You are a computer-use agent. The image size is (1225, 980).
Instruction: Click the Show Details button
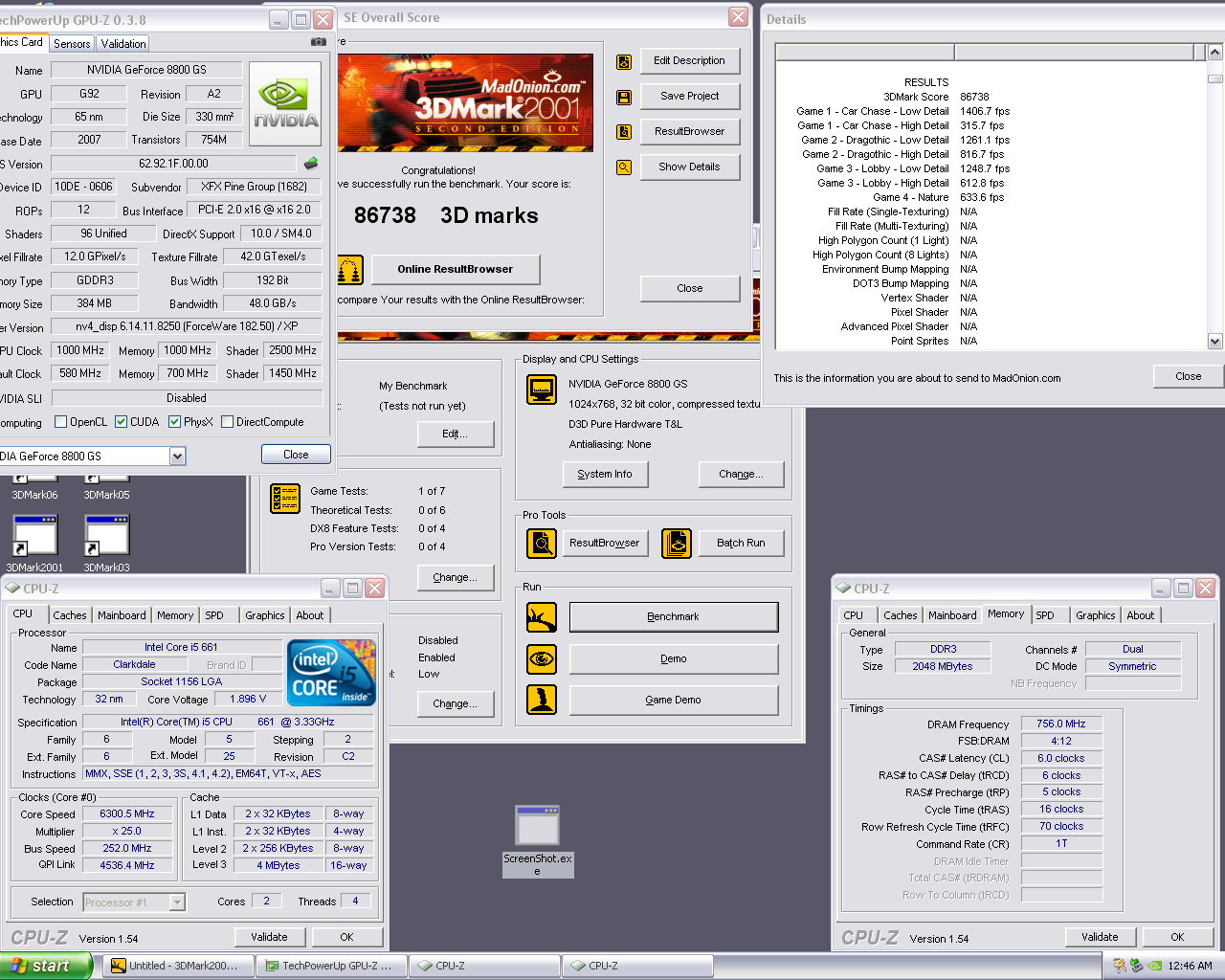690,167
